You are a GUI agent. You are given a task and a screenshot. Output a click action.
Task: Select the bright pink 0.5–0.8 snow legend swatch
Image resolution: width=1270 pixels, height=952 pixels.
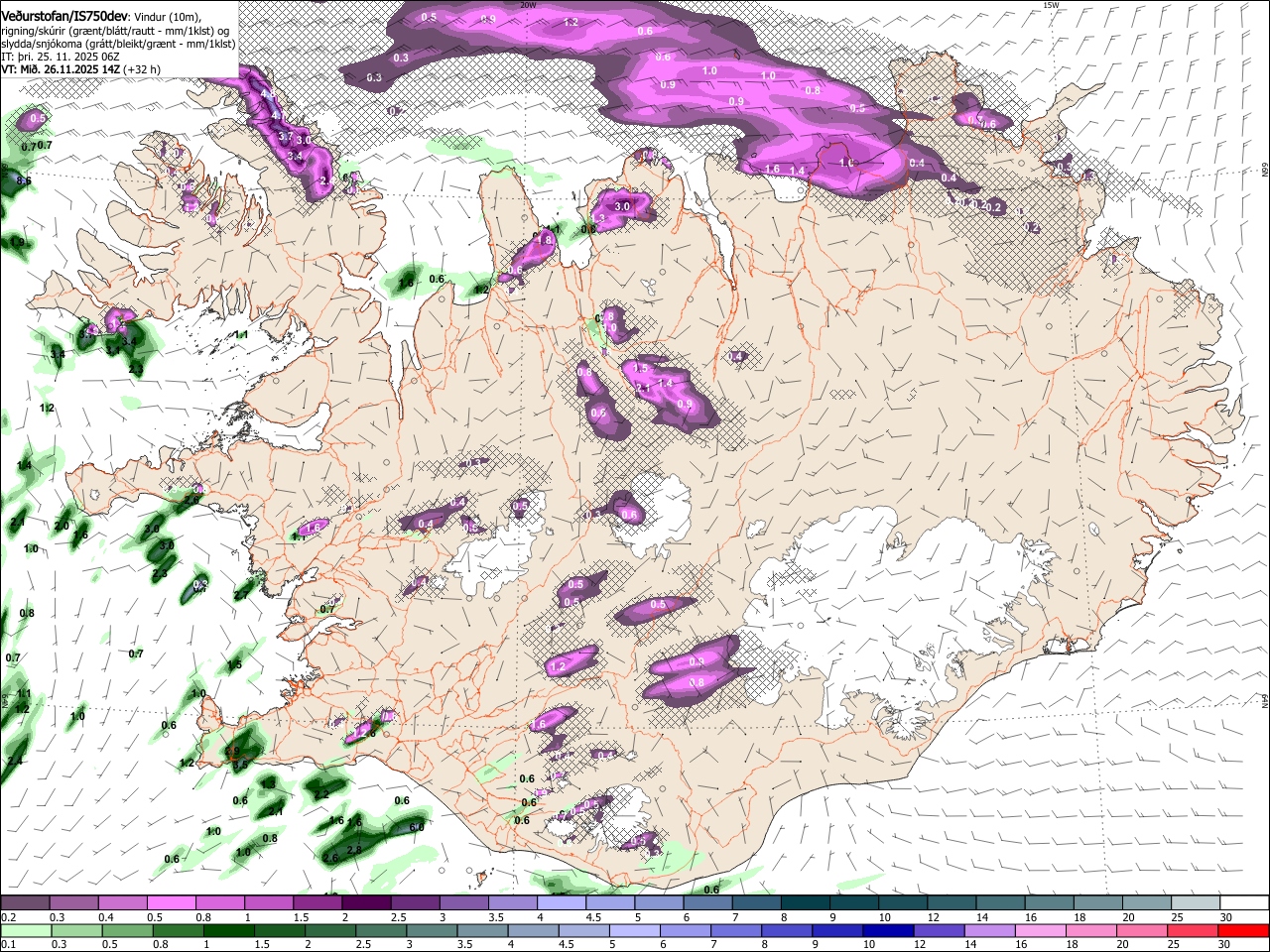171,902
